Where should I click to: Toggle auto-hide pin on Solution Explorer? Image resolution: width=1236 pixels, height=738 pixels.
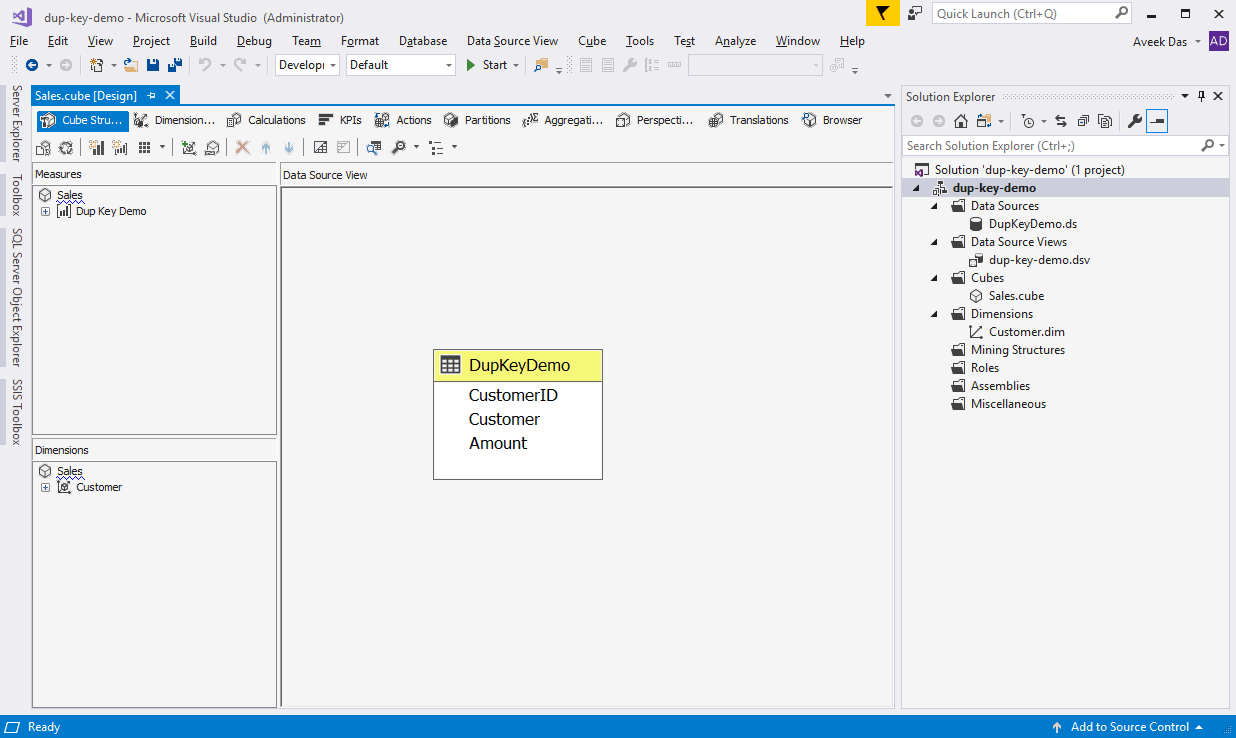pyautogui.click(x=1201, y=96)
